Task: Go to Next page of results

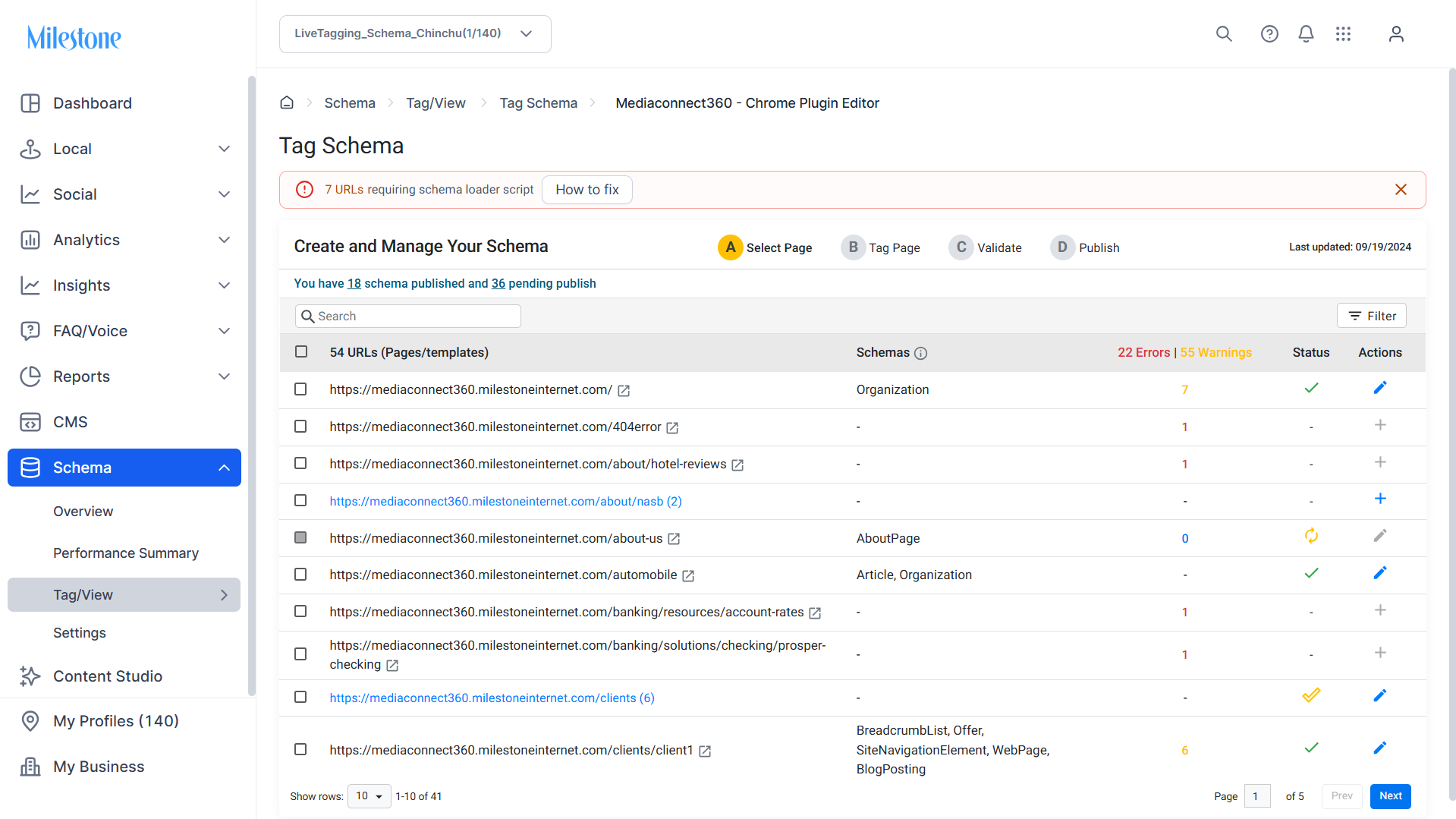Action: pyautogui.click(x=1391, y=796)
